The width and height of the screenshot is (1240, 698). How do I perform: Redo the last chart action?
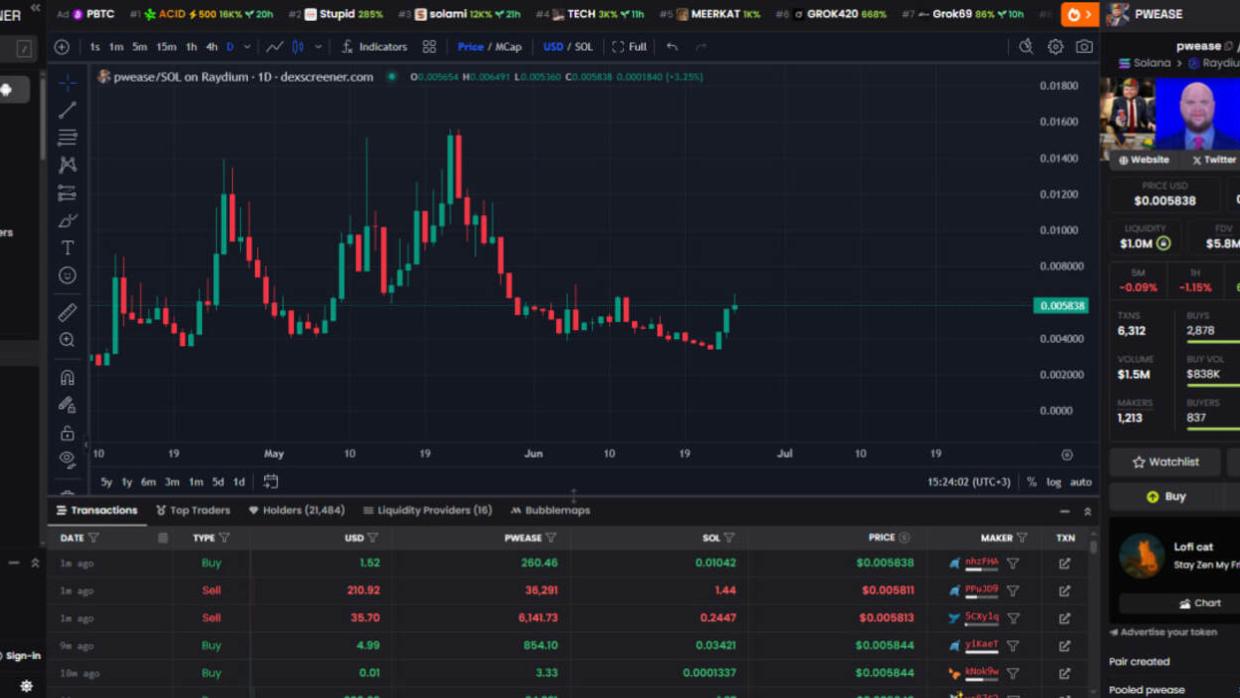[700, 47]
